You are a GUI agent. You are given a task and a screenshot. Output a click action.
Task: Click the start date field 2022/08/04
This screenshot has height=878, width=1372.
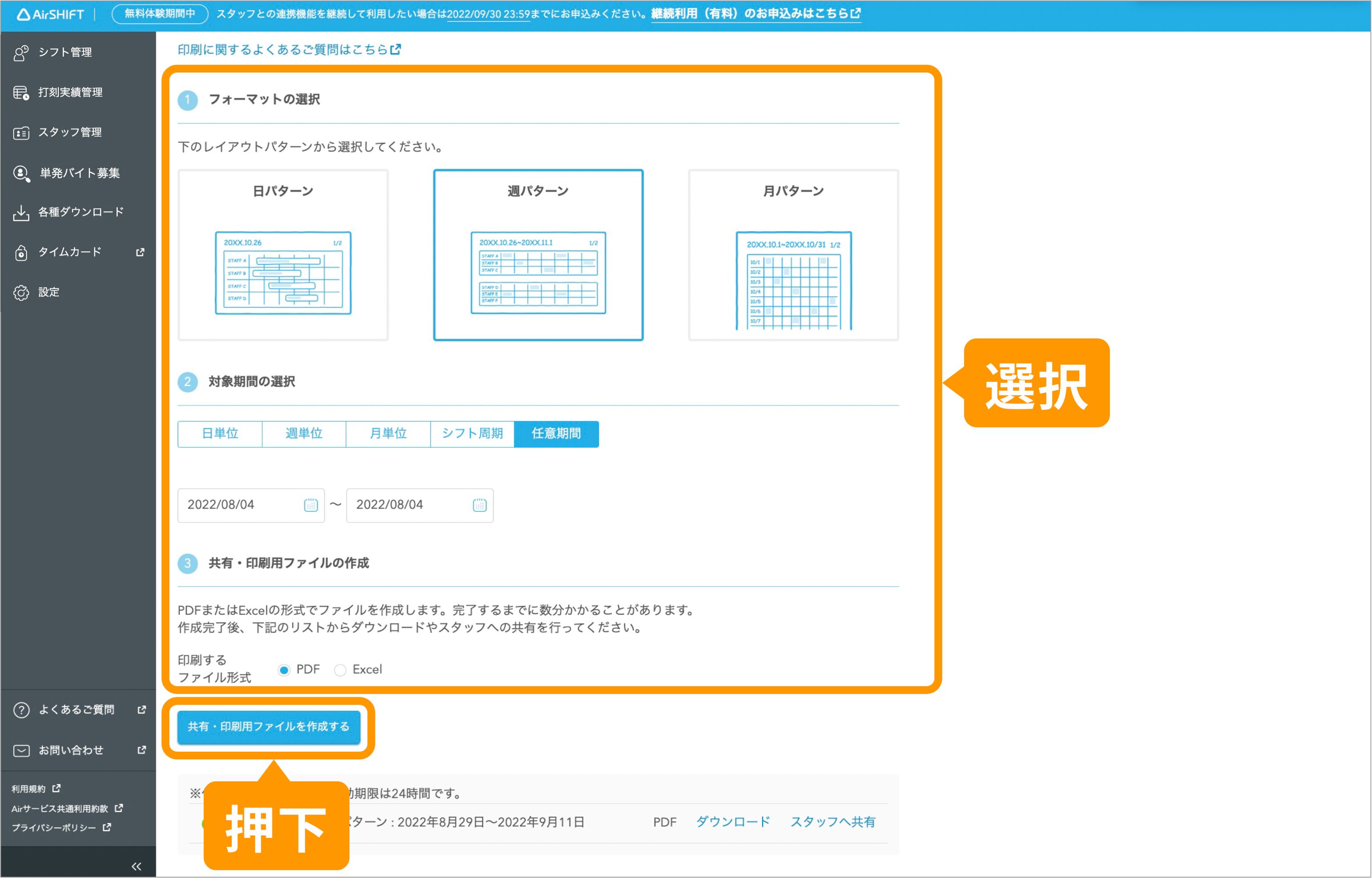[x=251, y=505]
